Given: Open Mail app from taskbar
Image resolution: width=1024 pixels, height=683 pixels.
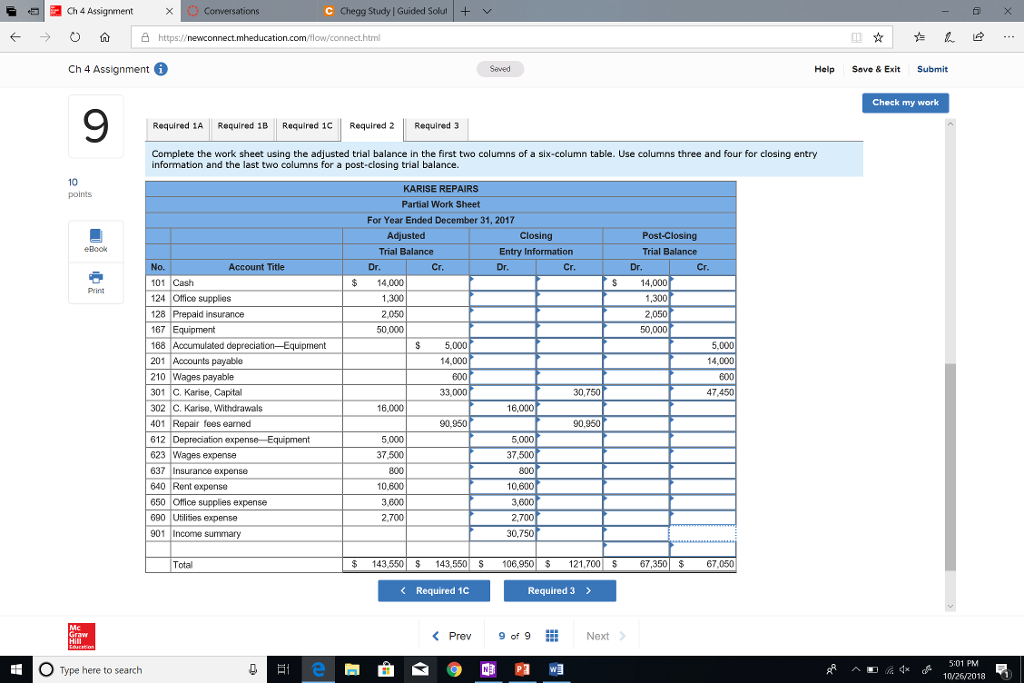Looking at the screenshot, I should 420,670.
